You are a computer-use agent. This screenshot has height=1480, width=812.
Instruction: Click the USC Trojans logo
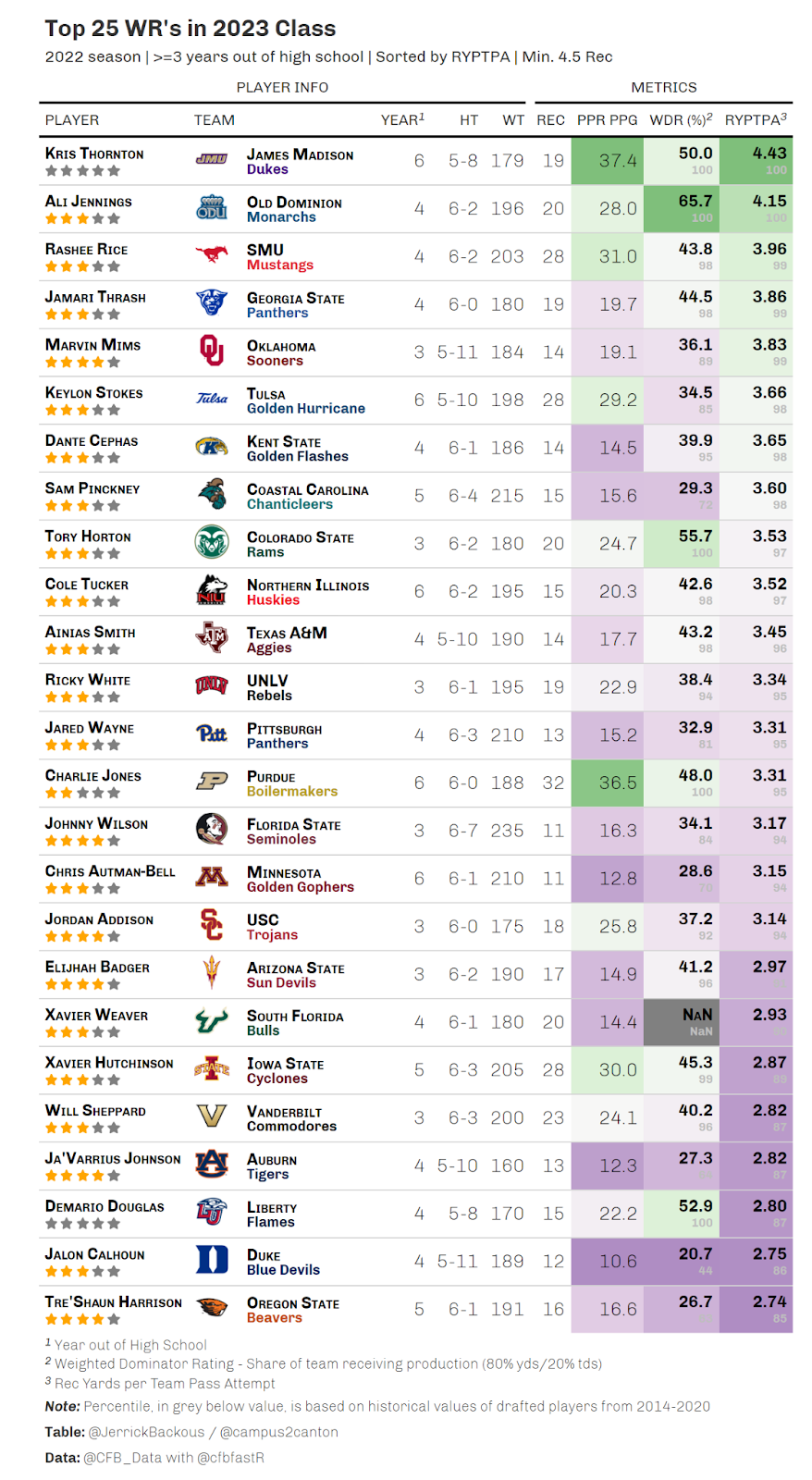coord(212,925)
